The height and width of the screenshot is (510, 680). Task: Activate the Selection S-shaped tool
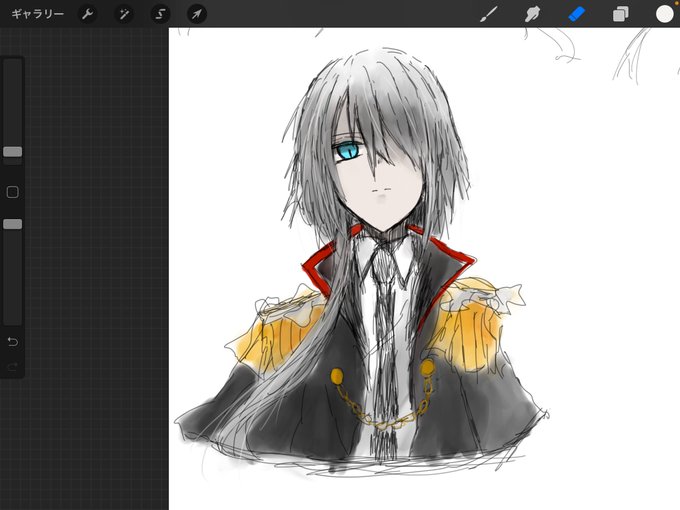[x=160, y=14]
